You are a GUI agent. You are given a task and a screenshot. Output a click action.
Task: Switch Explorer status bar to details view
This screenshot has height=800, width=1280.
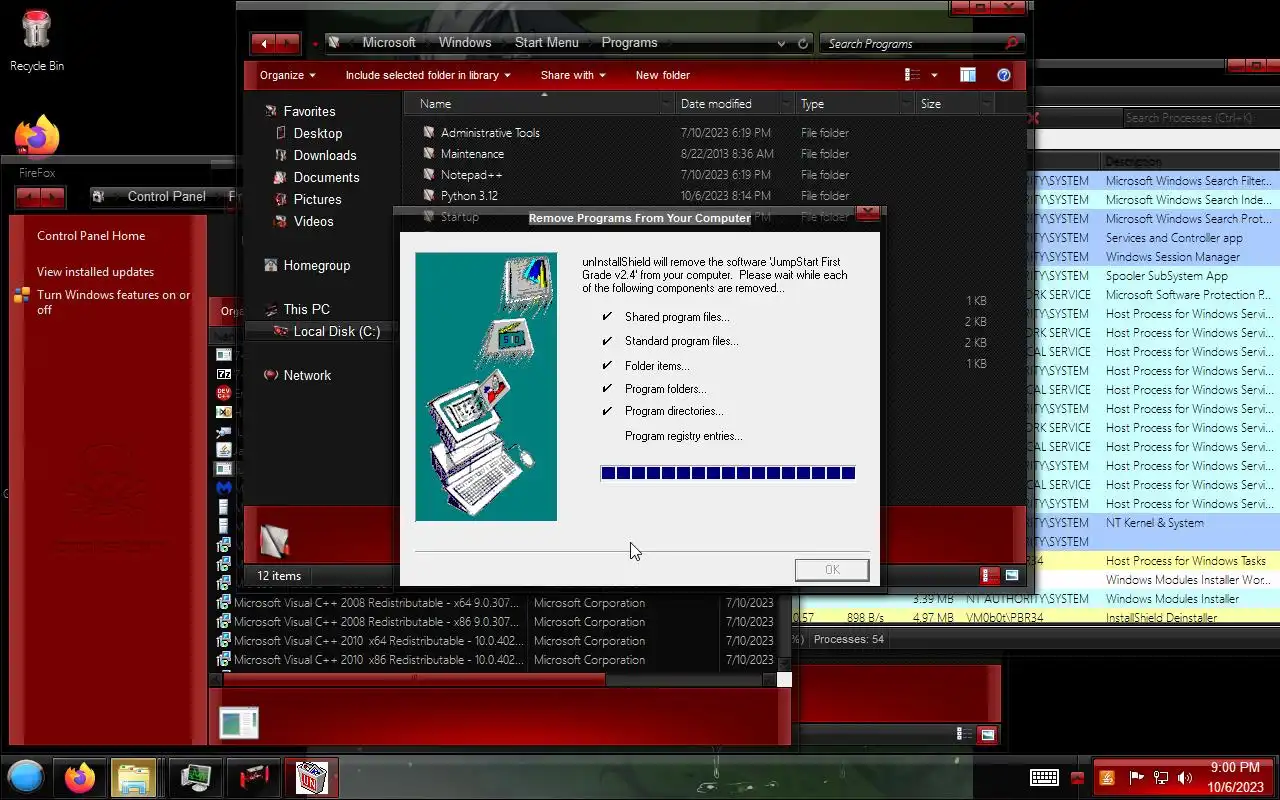(990, 575)
